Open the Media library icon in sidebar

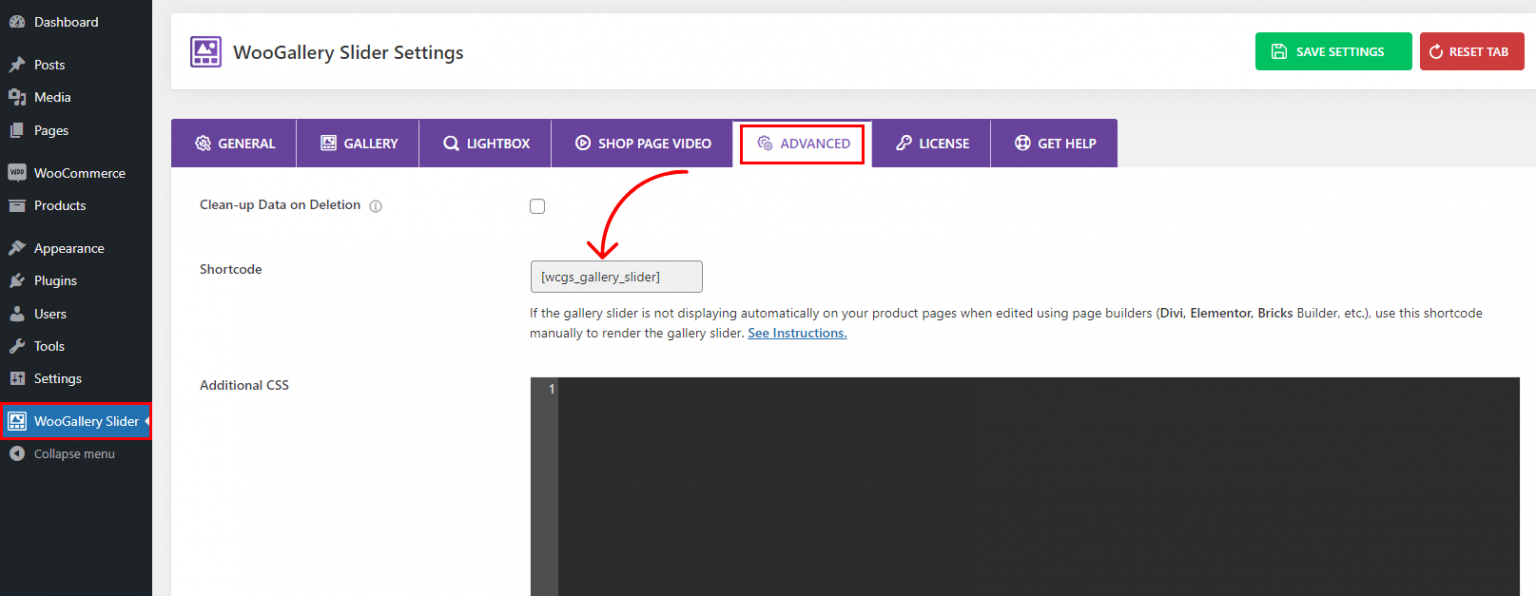click(x=20, y=97)
